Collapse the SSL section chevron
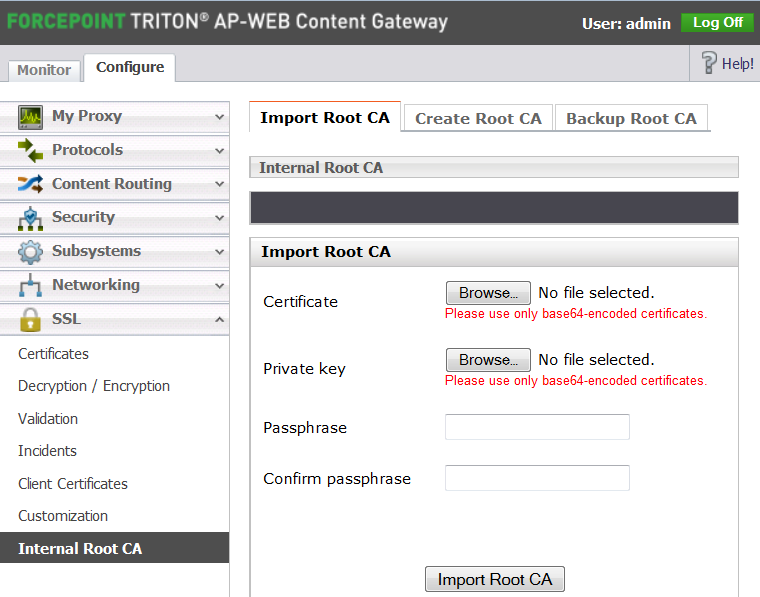This screenshot has height=597, width=760. (220, 319)
